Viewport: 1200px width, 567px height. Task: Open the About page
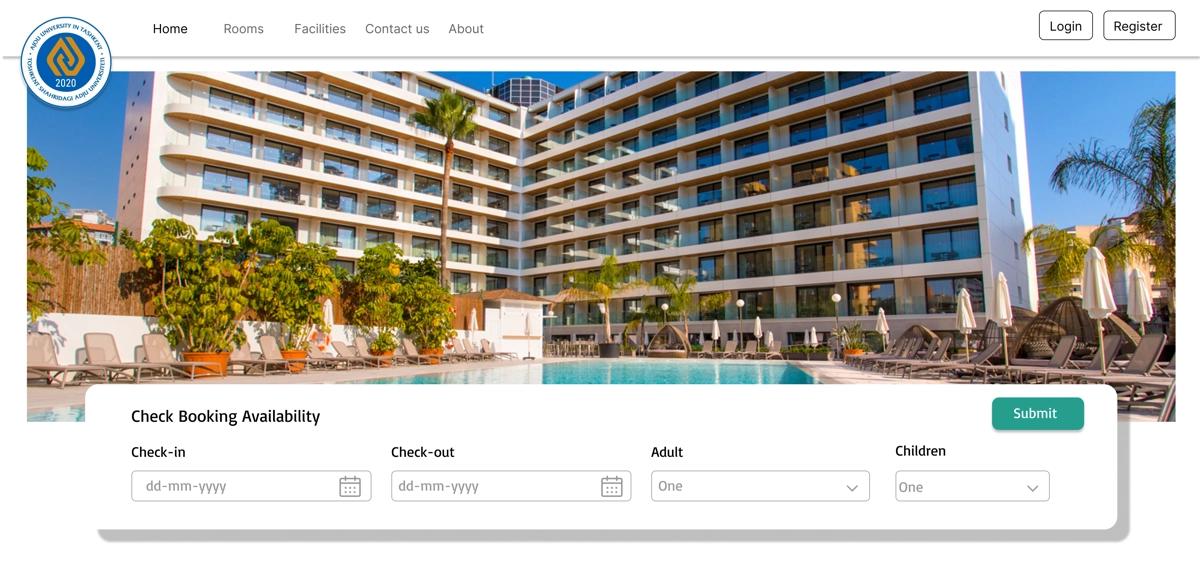coord(466,29)
